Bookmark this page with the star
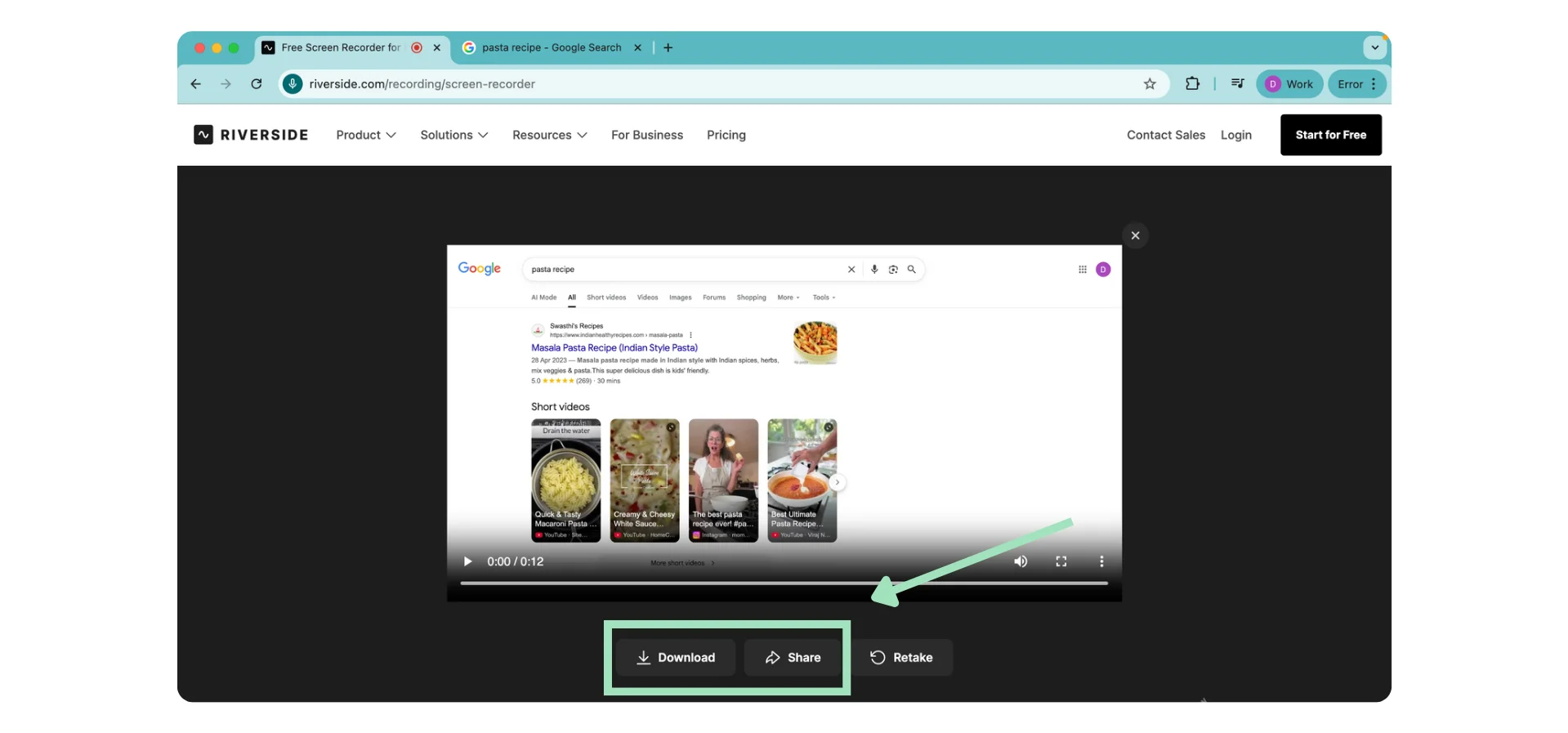The width and height of the screenshot is (1568, 733). [1150, 83]
